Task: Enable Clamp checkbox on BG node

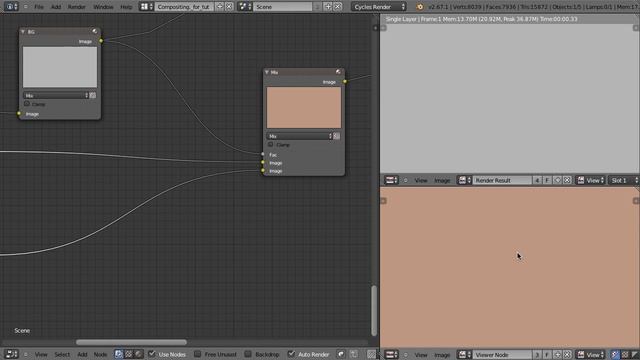Action: click(x=27, y=104)
